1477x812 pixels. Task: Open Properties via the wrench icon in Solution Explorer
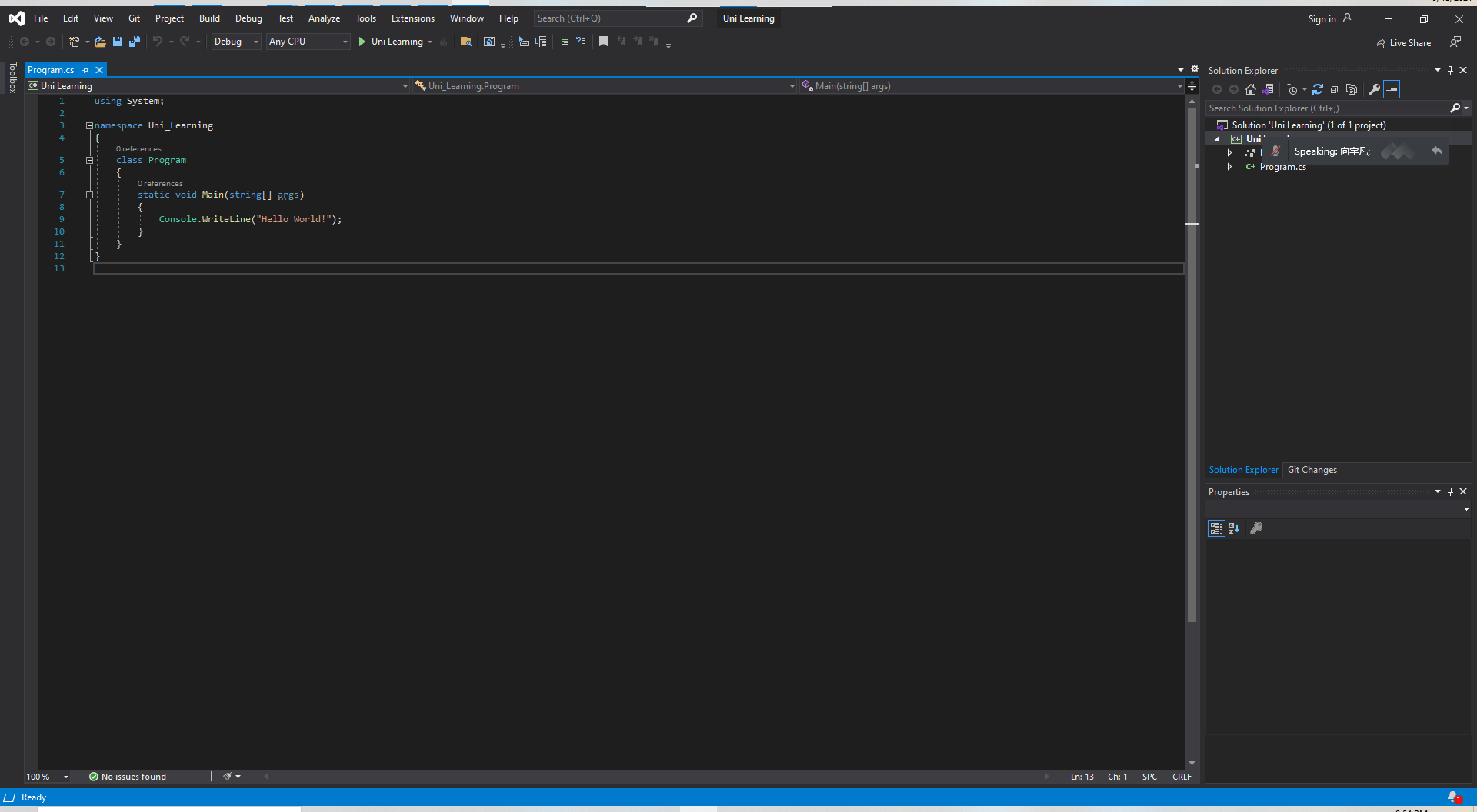click(x=1375, y=89)
